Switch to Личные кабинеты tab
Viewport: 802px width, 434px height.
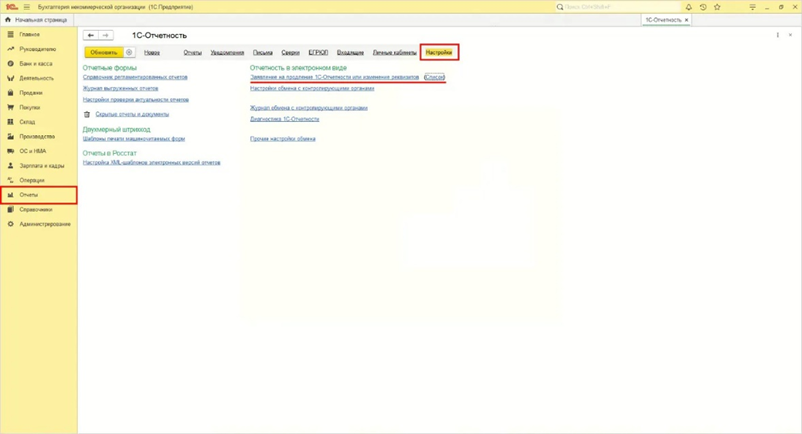394,52
